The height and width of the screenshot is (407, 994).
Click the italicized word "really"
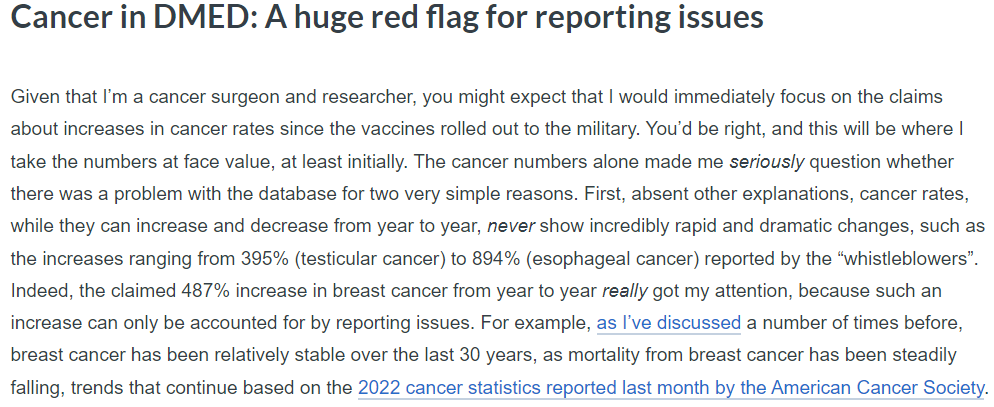626,291
